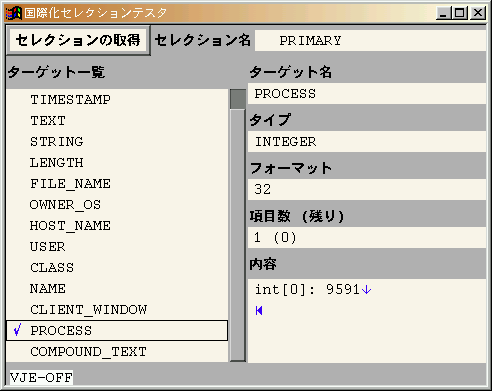Image resolution: width=492 pixels, height=391 pixels.
Task: Select STRING target row
Action: coord(117,142)
